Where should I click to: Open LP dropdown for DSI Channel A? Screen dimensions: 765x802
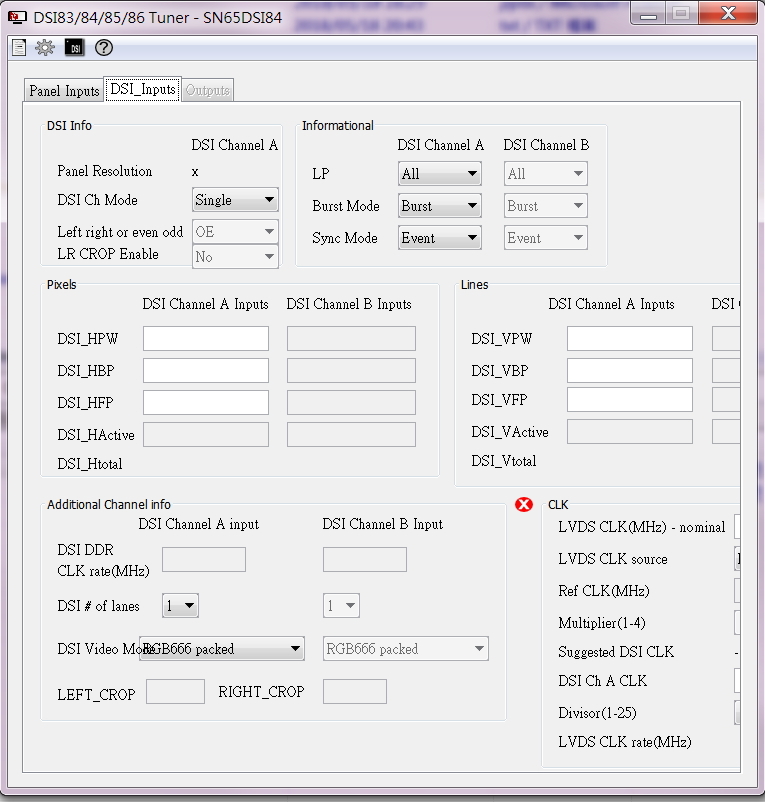(x=440, y=173)
